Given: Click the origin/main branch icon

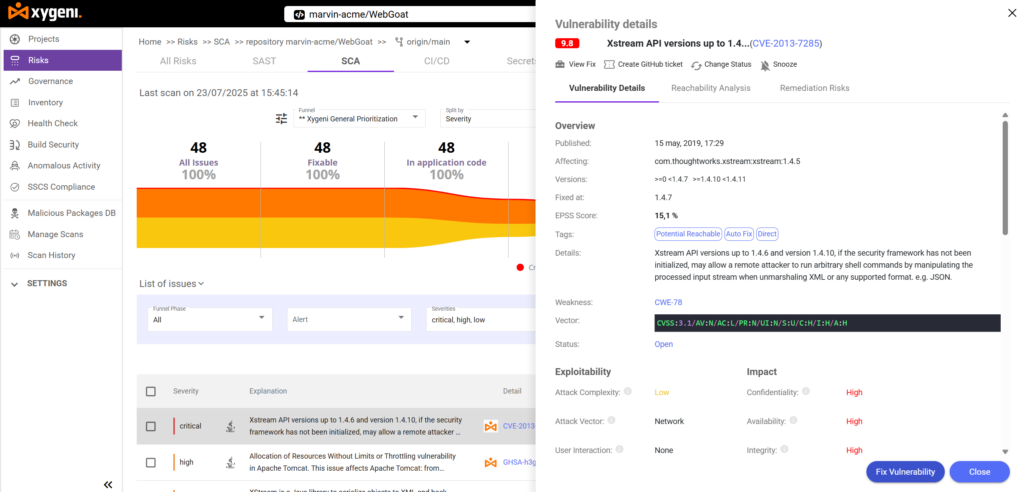Looking at the screenshot, I should 400,42.
